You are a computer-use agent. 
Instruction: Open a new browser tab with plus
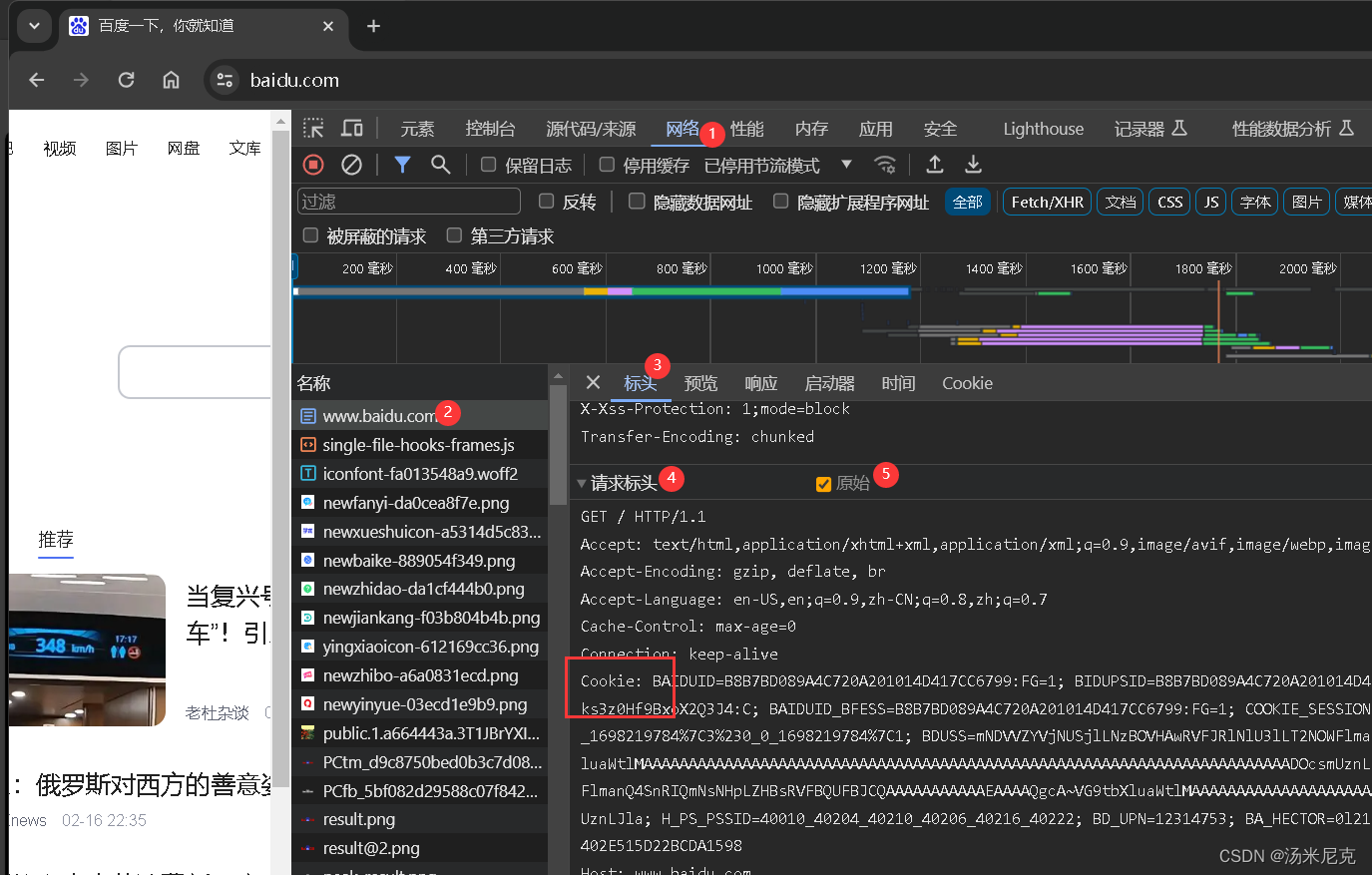click(x=373, y=26)
